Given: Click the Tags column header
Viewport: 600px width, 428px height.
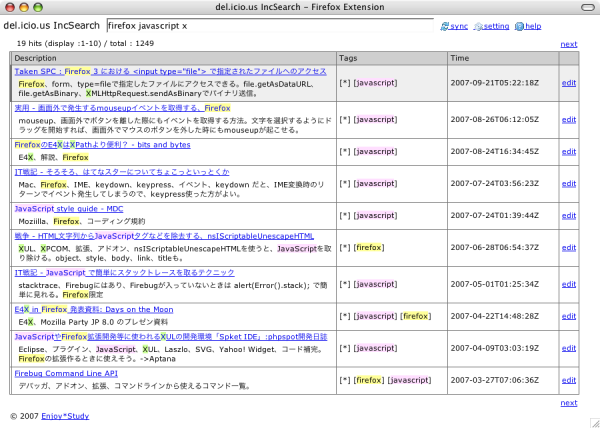Looking at the screenshot, I should pos(392,58).
